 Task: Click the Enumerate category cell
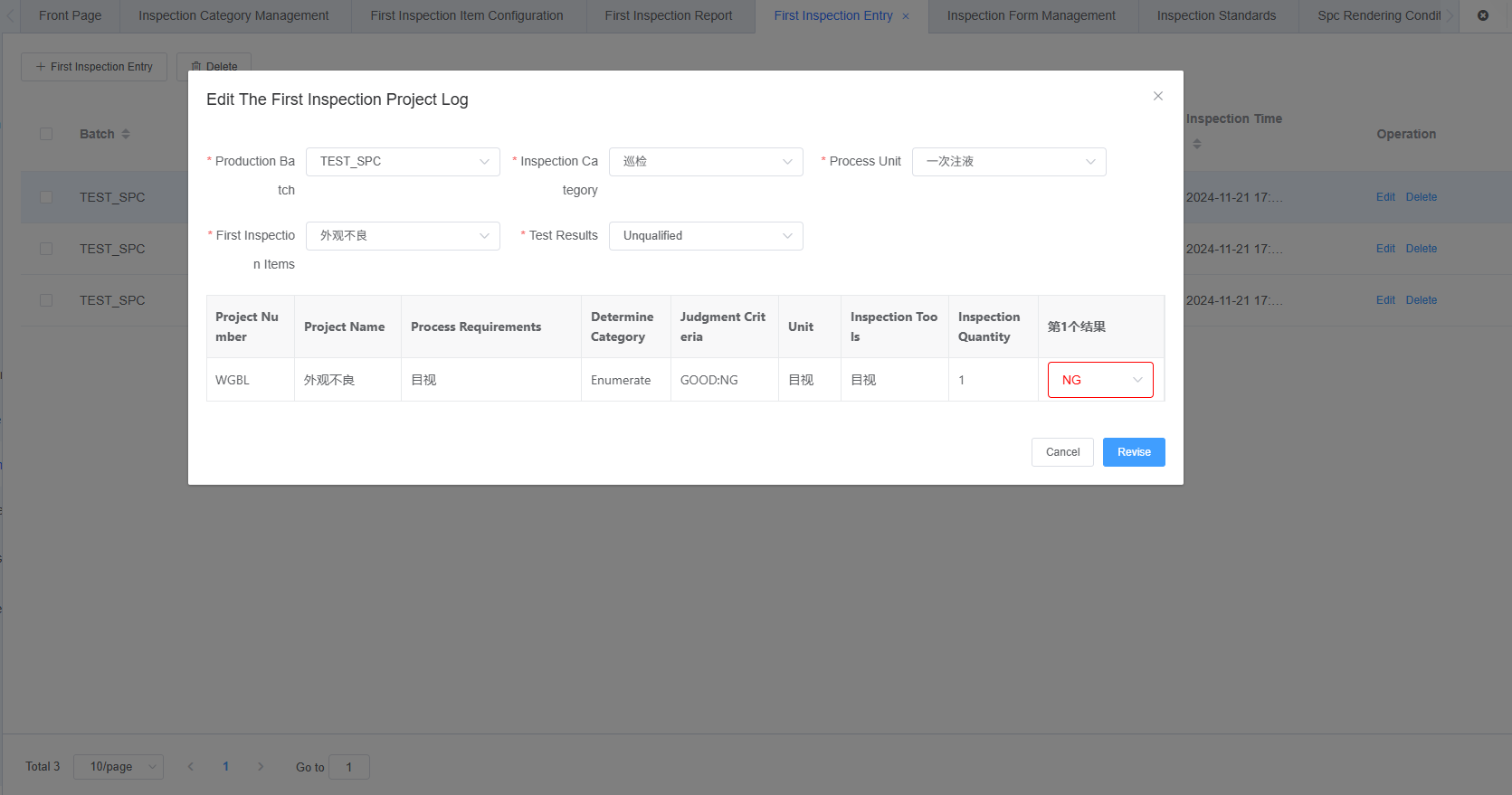625,380
